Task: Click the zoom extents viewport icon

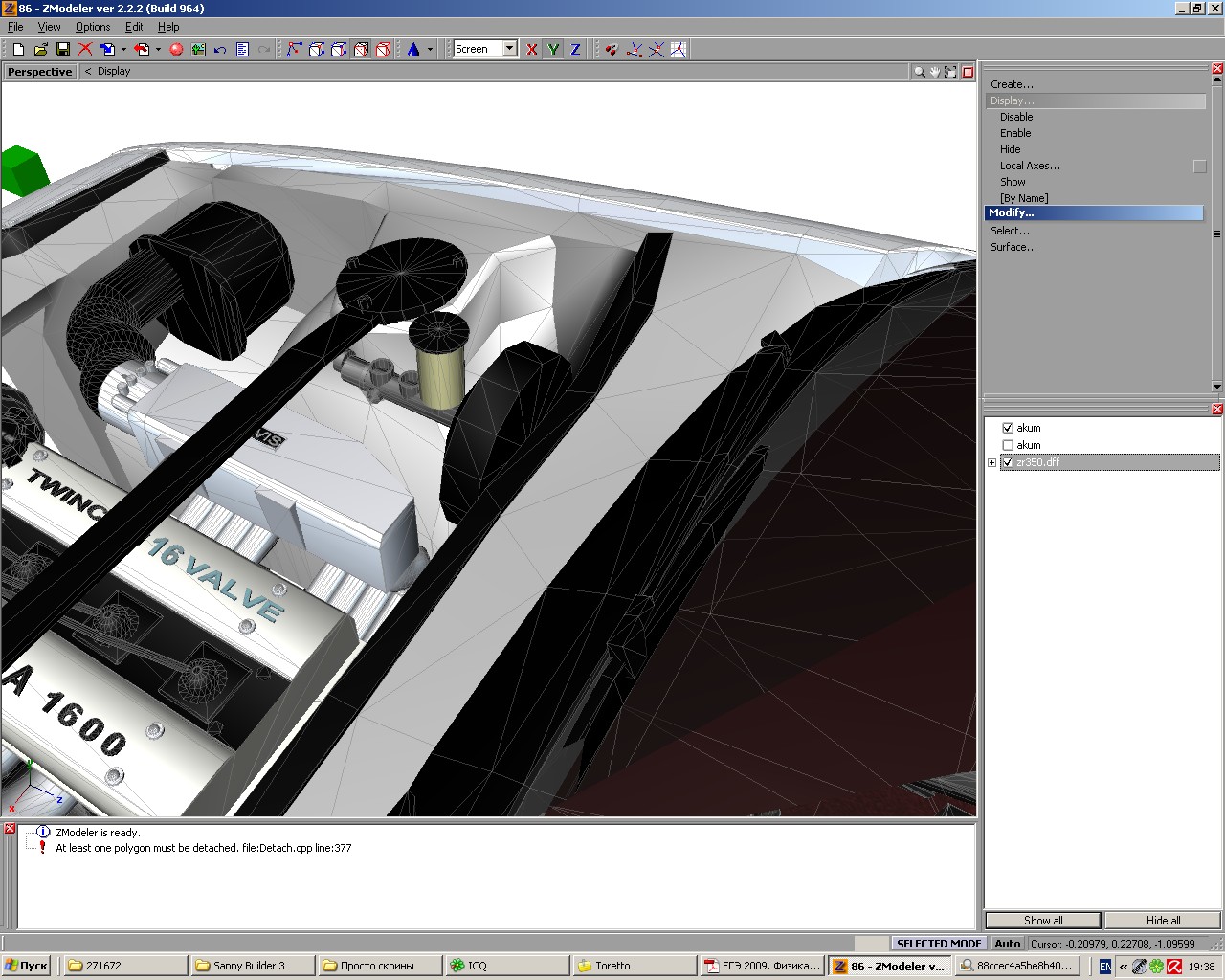Action: tap(950, 72)
